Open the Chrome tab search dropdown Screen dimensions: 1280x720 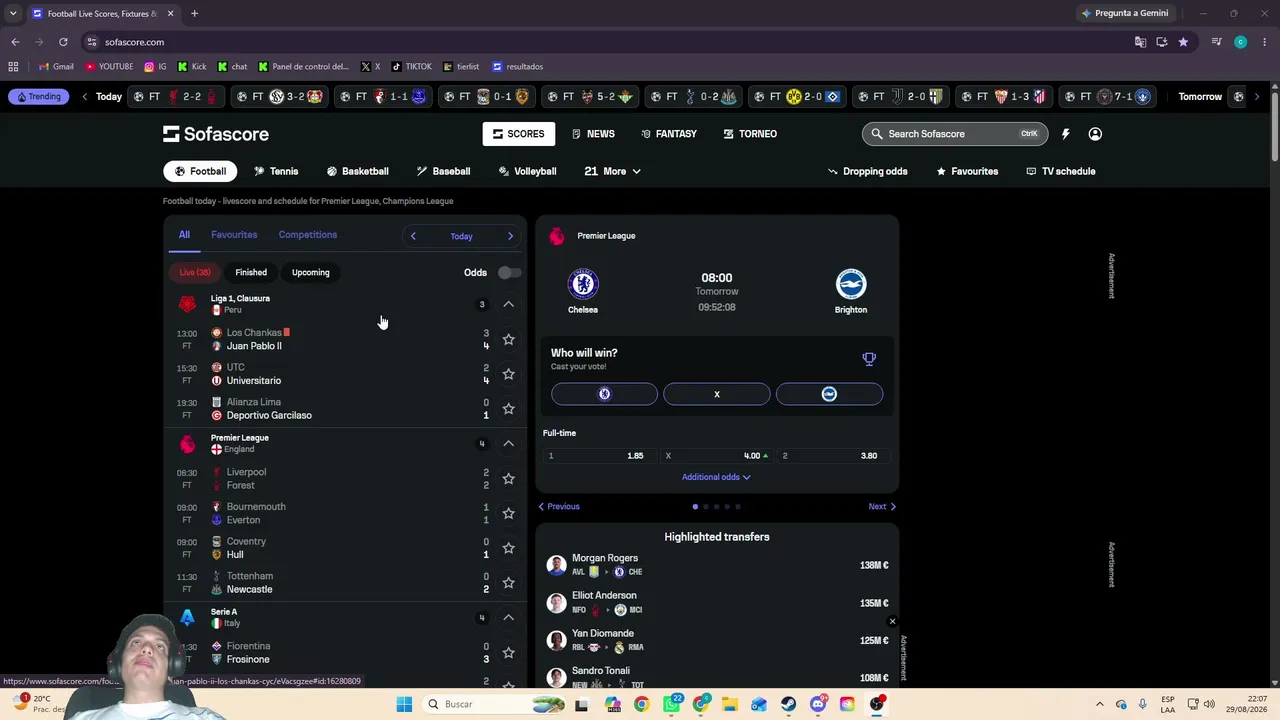[x=13, y=13]
